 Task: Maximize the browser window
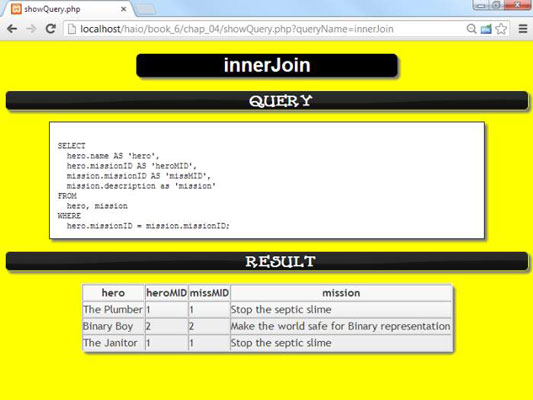click(496, 5)
